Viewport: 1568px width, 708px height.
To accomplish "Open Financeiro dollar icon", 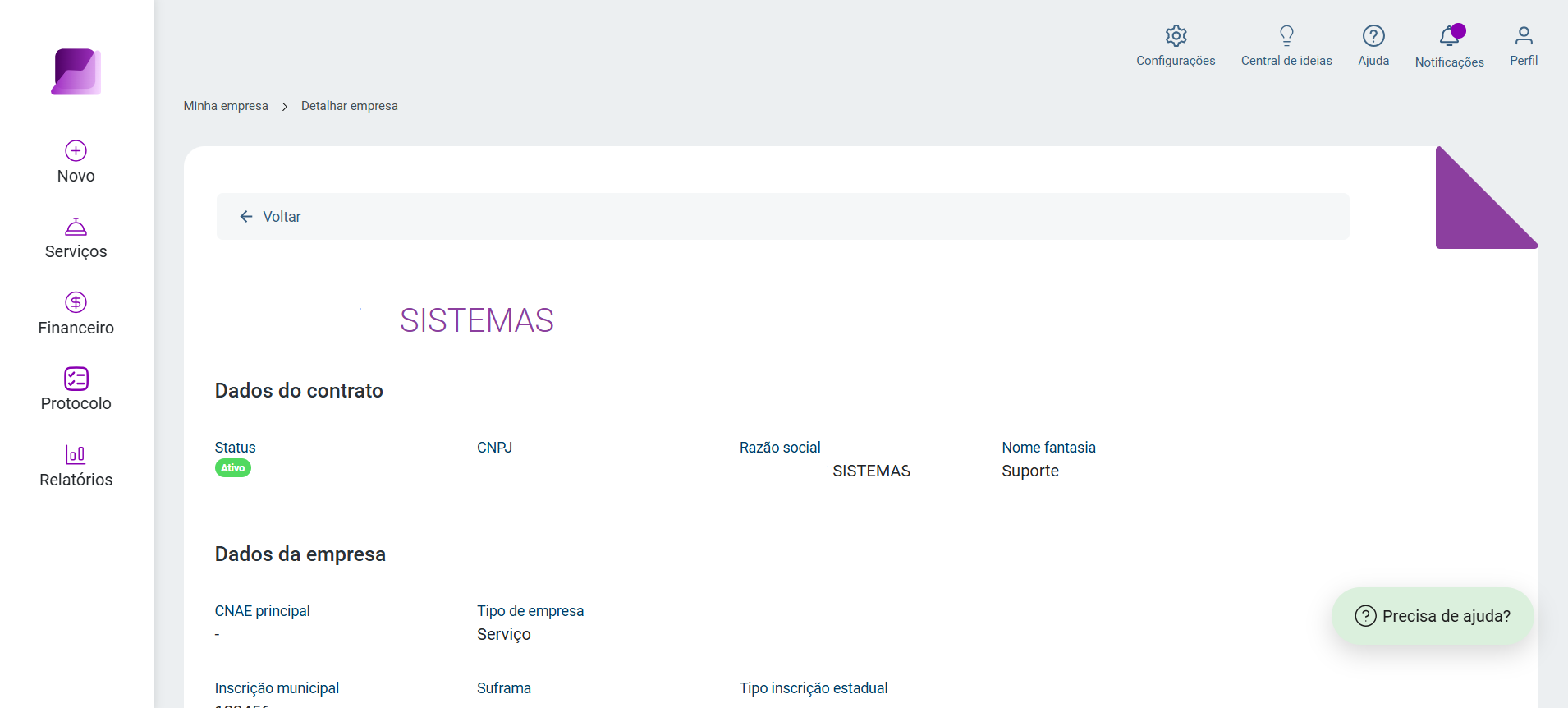I will 76,302.
